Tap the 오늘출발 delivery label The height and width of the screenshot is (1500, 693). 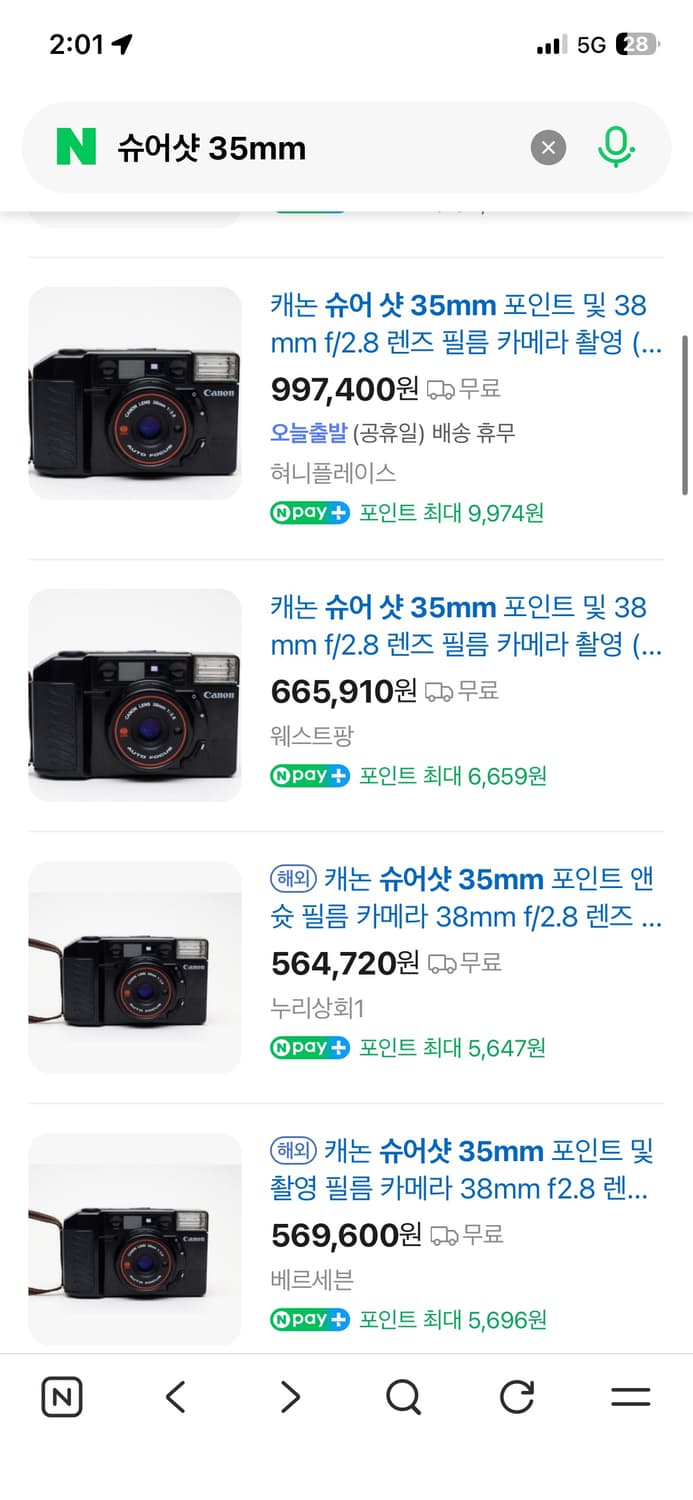(302, 435)
